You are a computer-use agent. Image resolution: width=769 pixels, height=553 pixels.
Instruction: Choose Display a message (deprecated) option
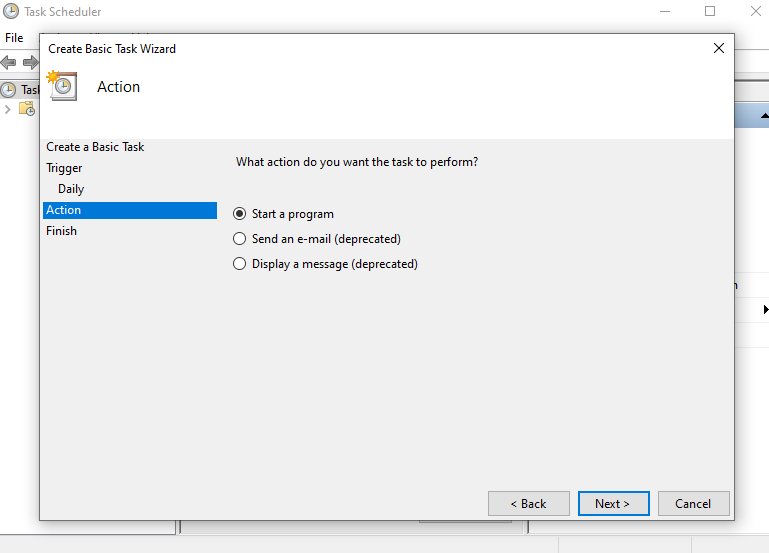(239, 264)
